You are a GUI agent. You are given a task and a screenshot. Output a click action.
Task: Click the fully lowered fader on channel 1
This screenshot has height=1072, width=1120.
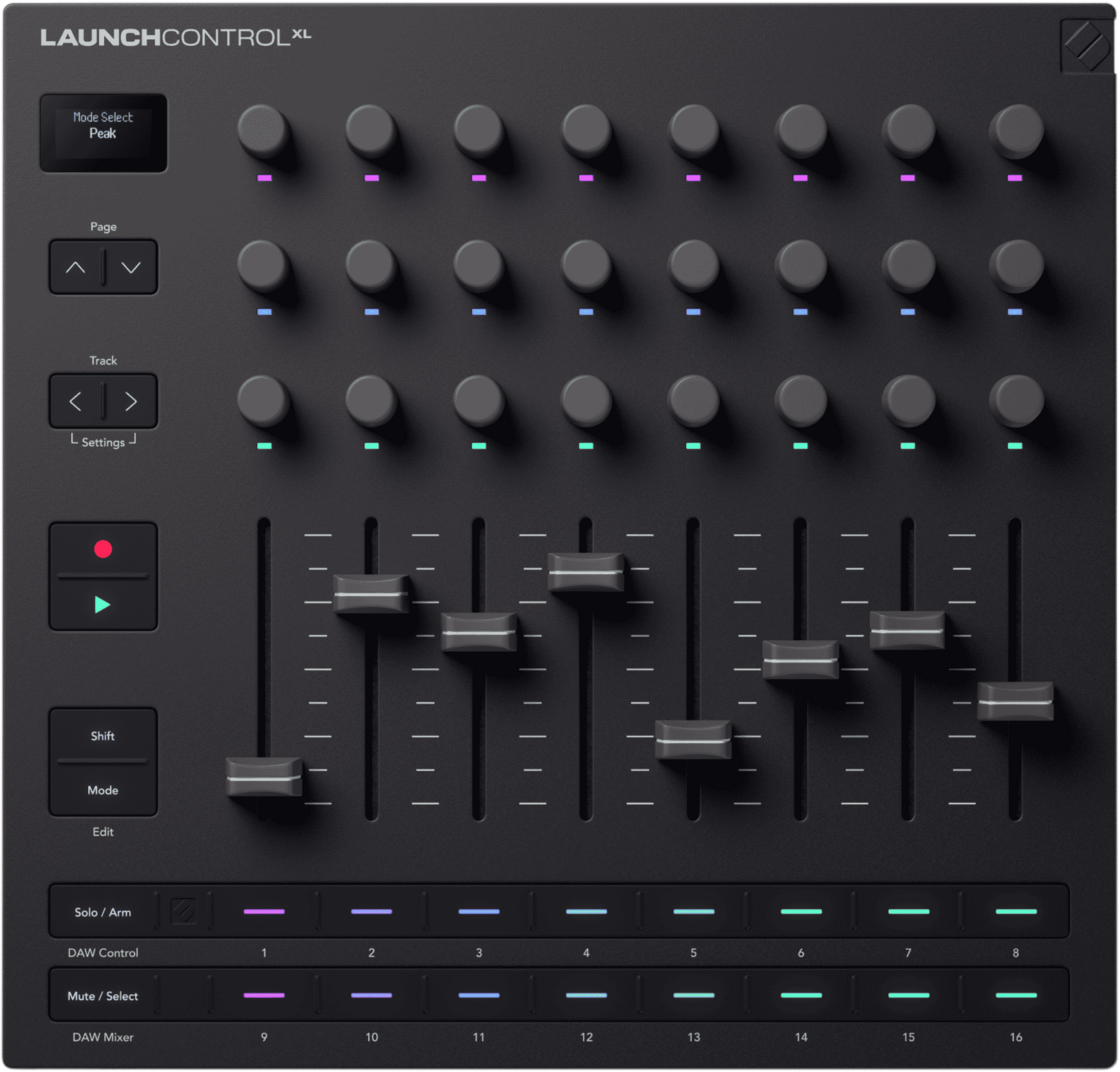[x=264, y=777]
